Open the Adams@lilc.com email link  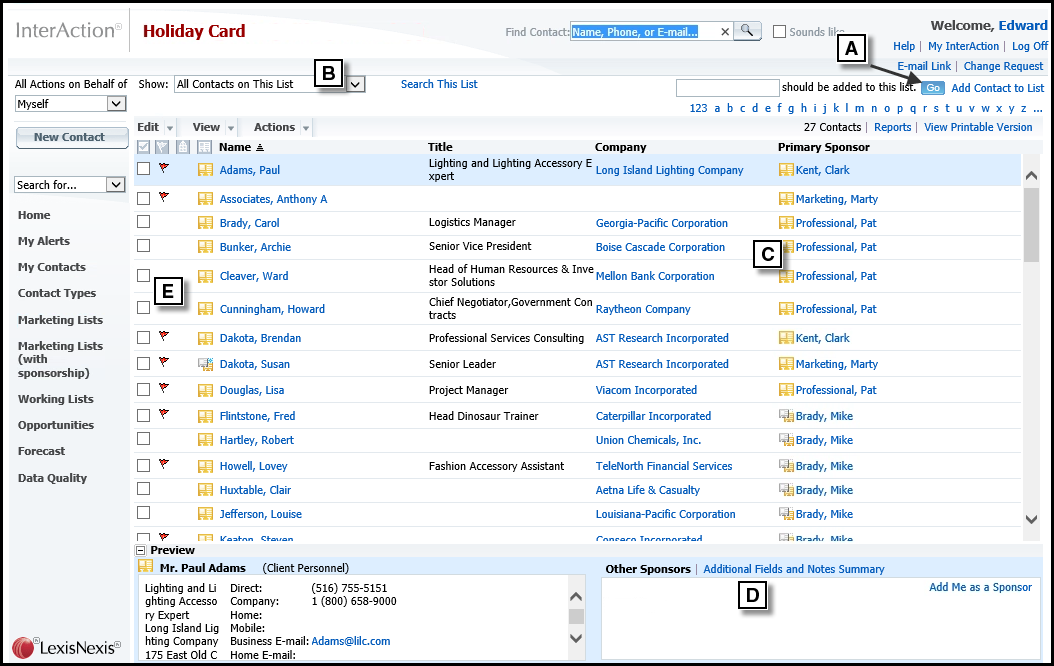pyautogui.click(x=350, y=641)
